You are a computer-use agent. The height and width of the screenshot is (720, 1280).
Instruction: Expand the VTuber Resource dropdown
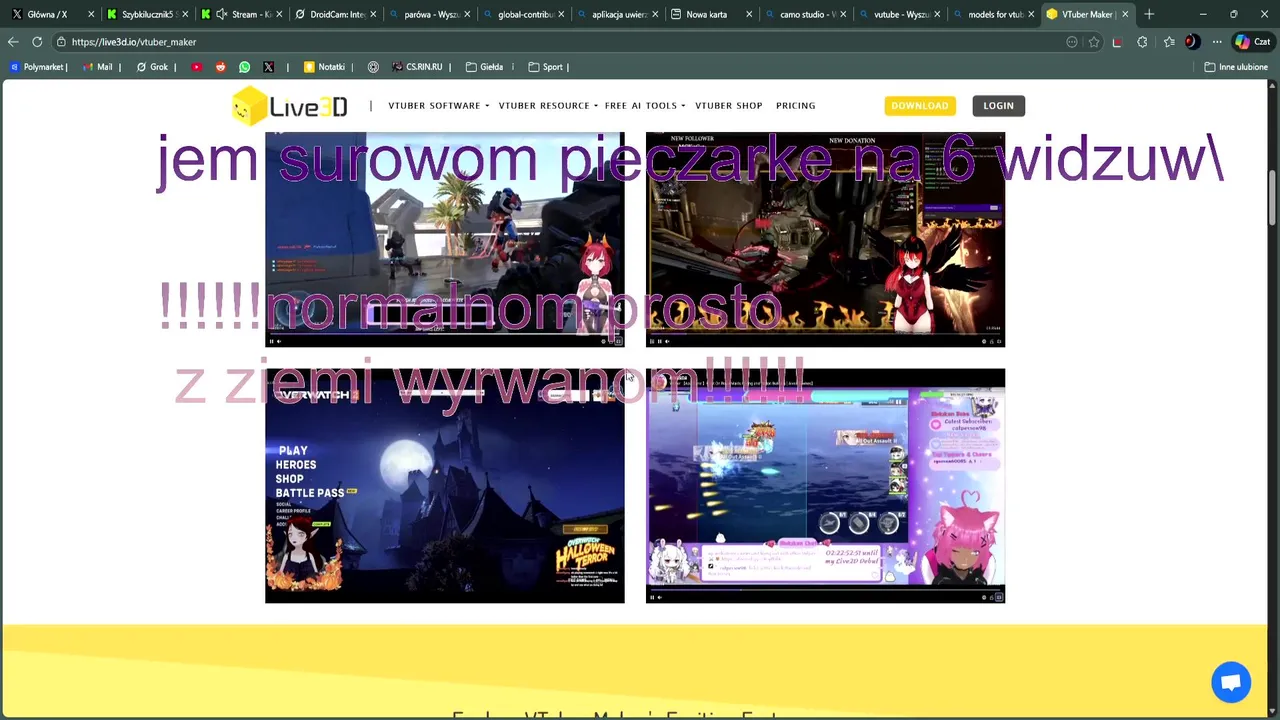(547, 106)
